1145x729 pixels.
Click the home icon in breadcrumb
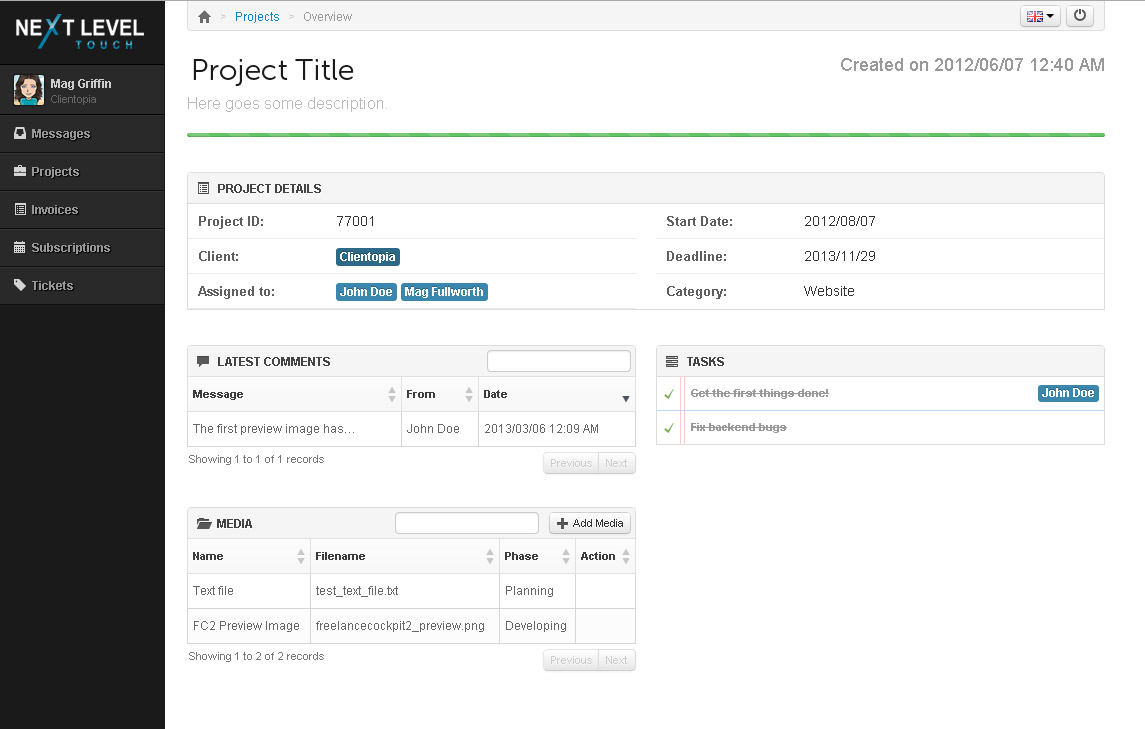coord(205,17)
